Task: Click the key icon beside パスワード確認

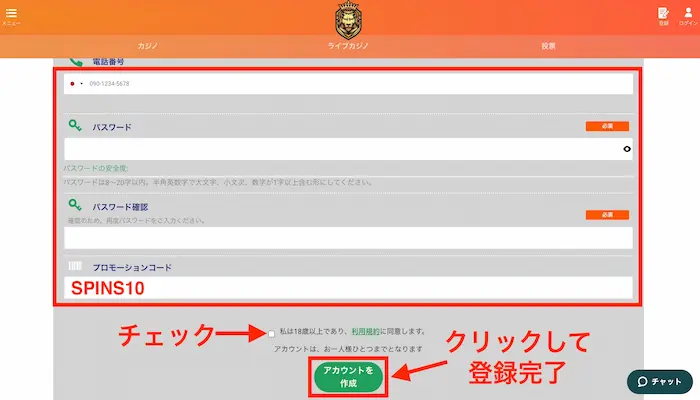Action: click(x=75, y=205)
